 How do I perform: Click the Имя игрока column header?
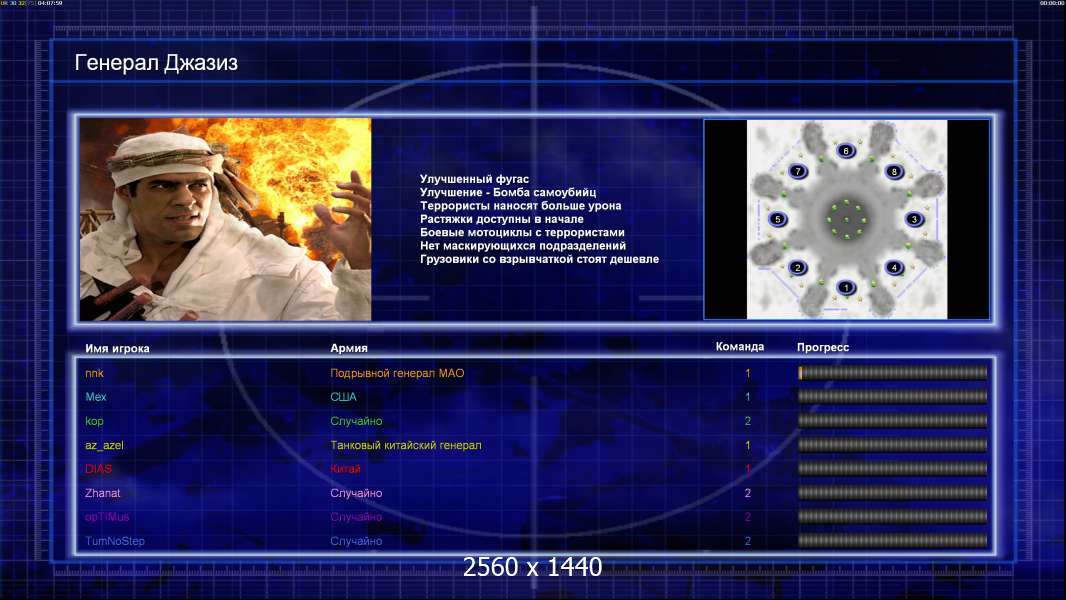110,348
